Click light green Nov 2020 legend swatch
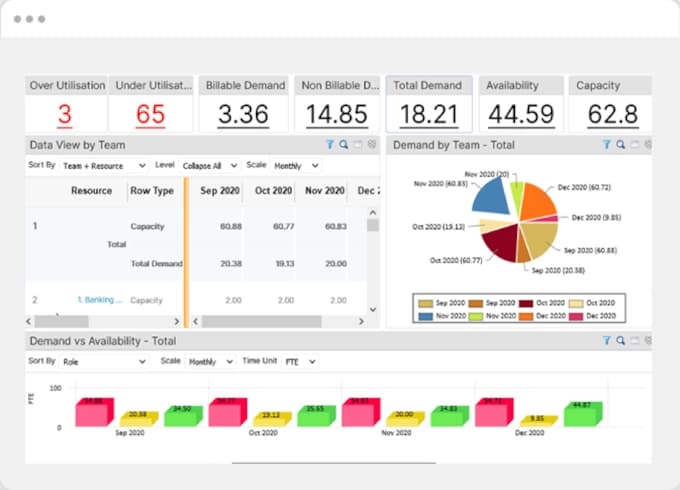Viewport: 680px width, 490px height. 476,316
